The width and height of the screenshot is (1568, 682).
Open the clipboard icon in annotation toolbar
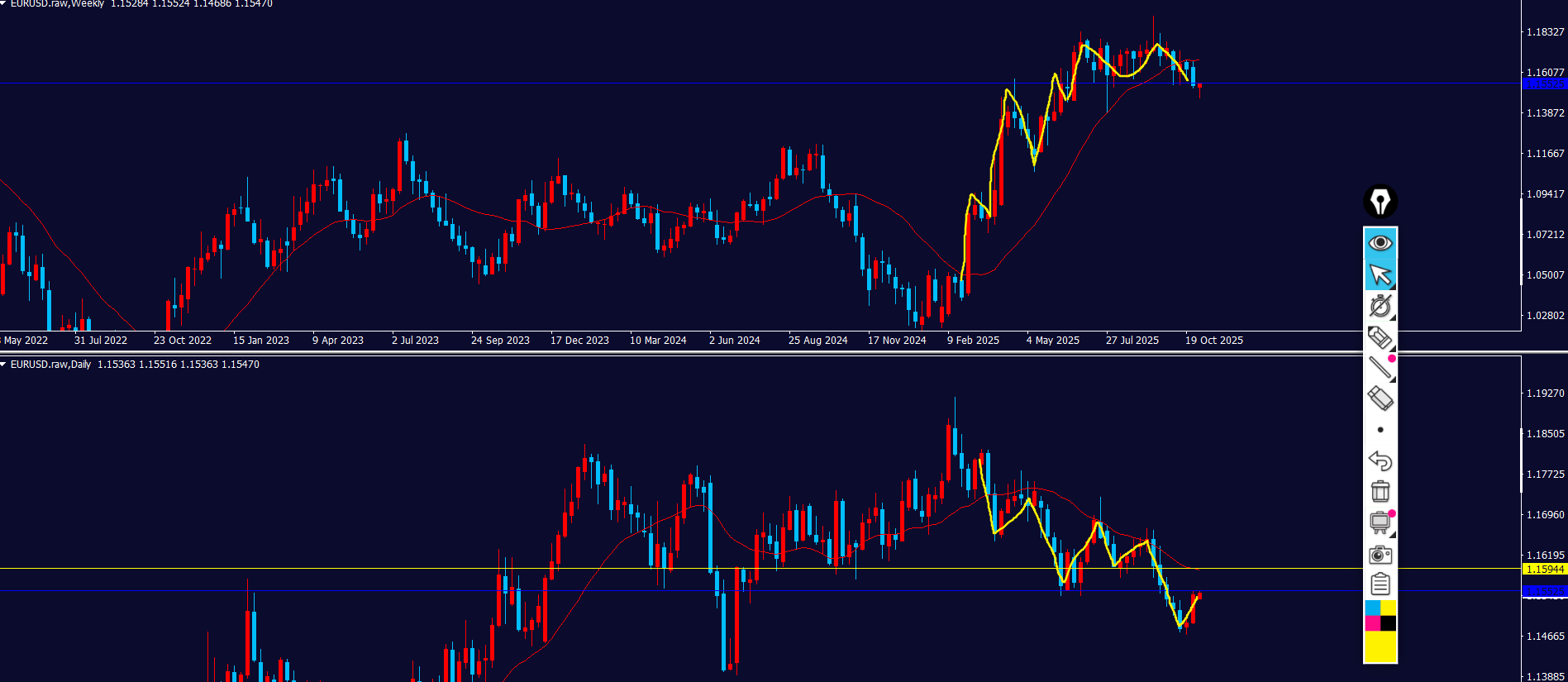point(1380,584)
